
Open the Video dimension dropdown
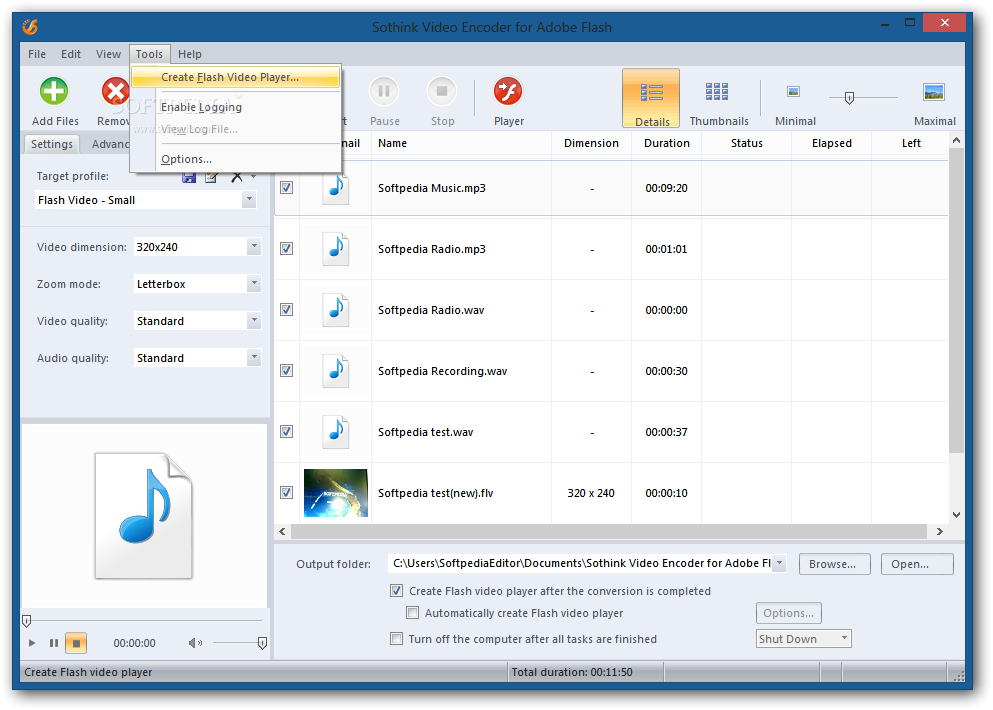pos(254,246)
